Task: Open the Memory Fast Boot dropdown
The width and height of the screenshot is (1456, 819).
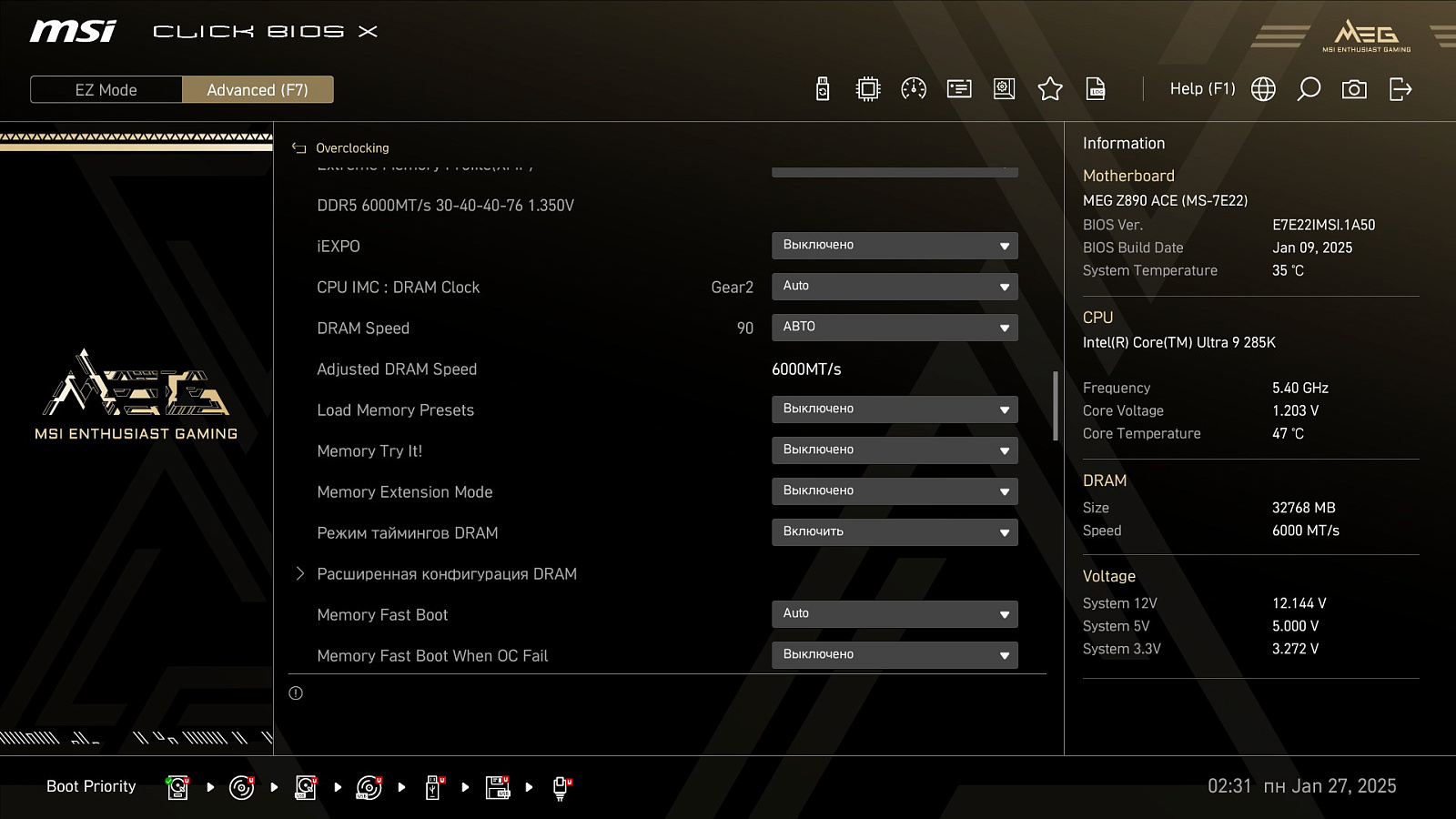Action: pyautogui.click(x=895, y=614)
